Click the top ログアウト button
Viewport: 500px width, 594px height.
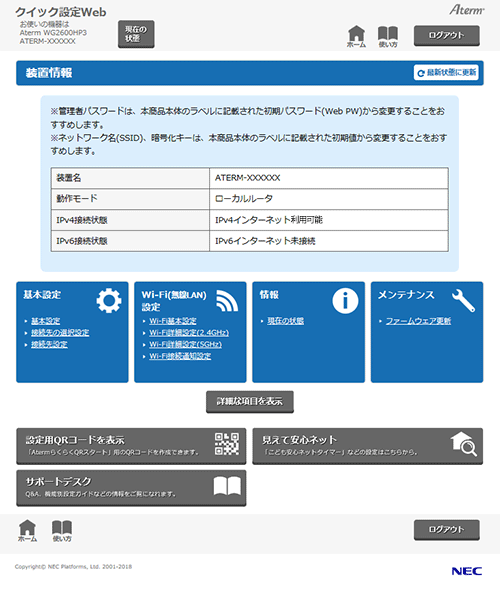point(447,36)
